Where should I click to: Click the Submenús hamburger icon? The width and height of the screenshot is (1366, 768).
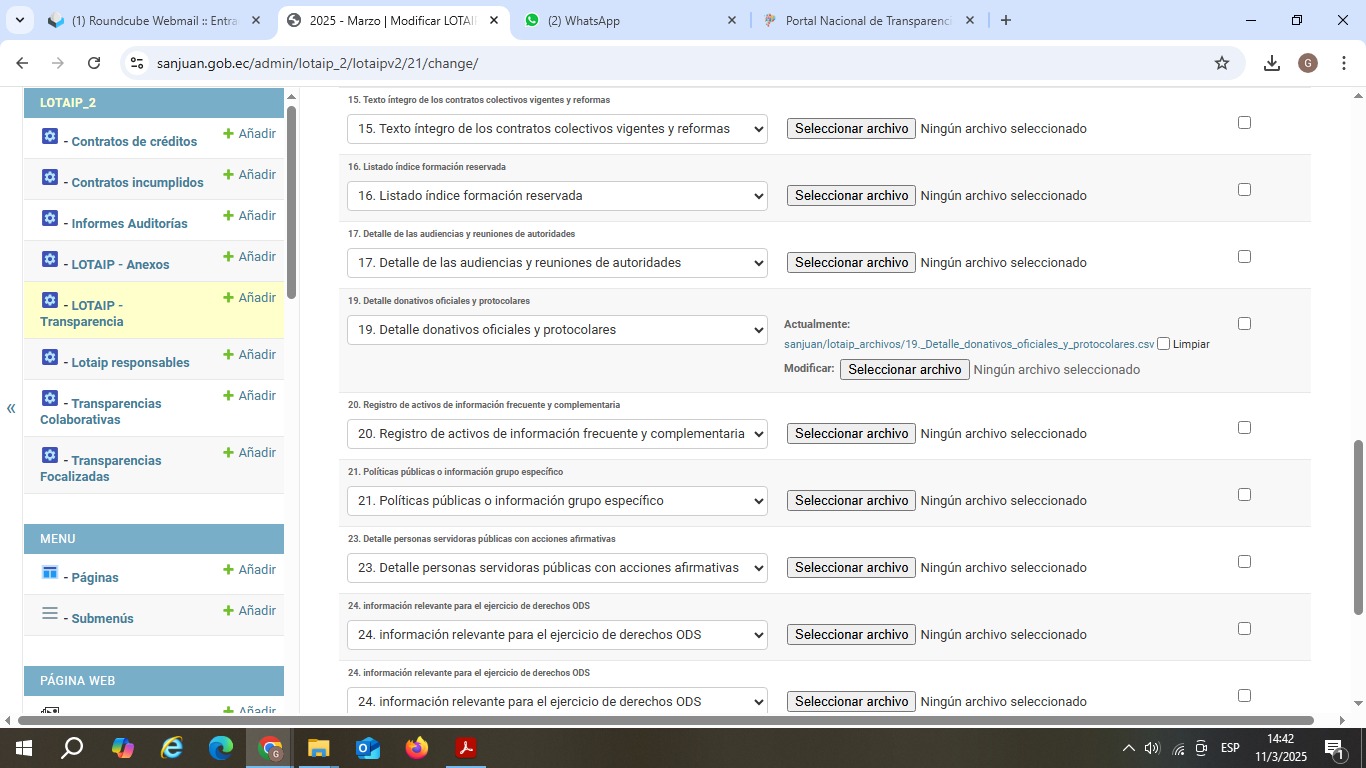[x=50, y=613]
